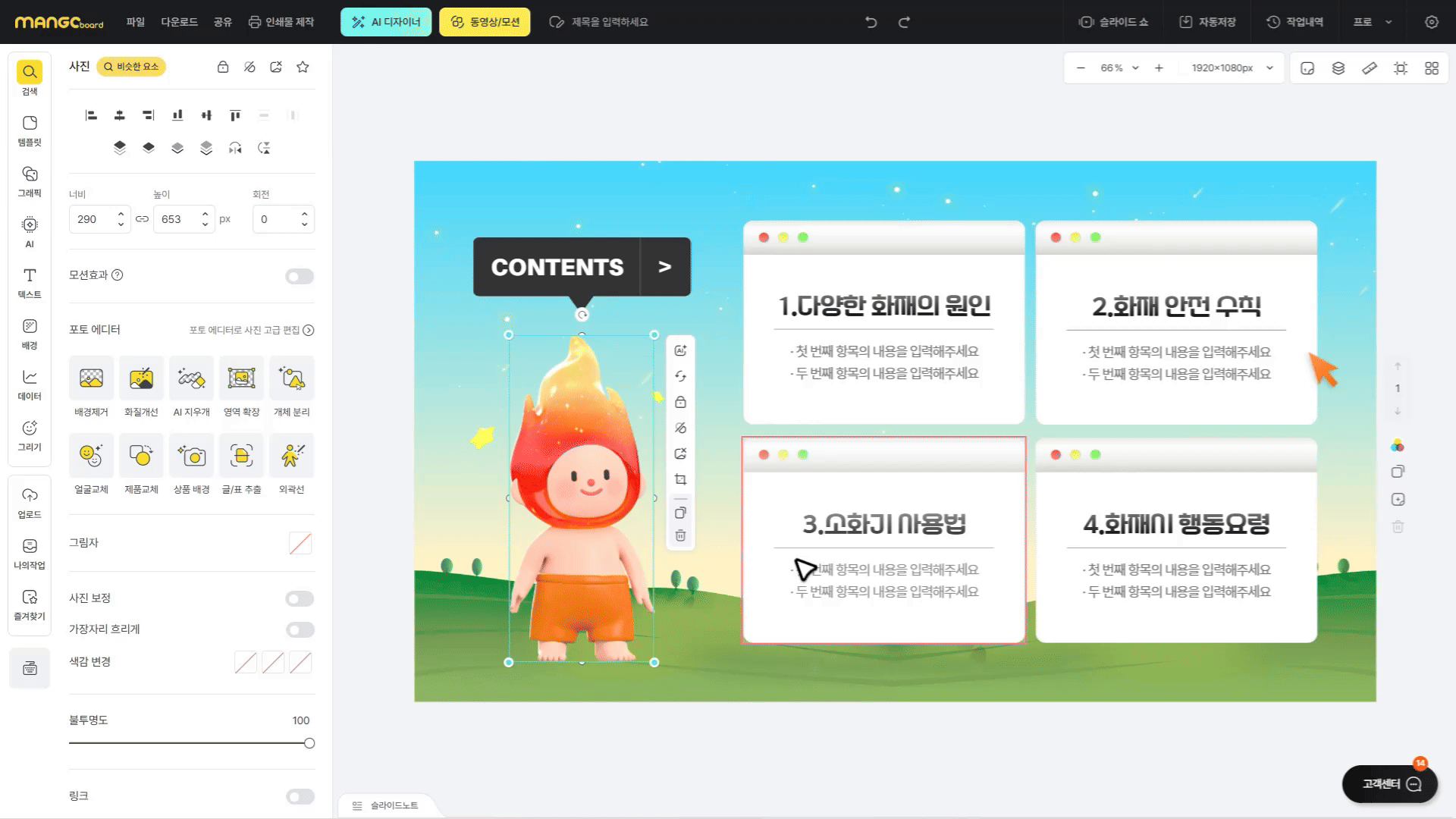Viewport: 1456px width, 819px height.
Task: Delete image with floating trash icon
Action: coord(680,536)
